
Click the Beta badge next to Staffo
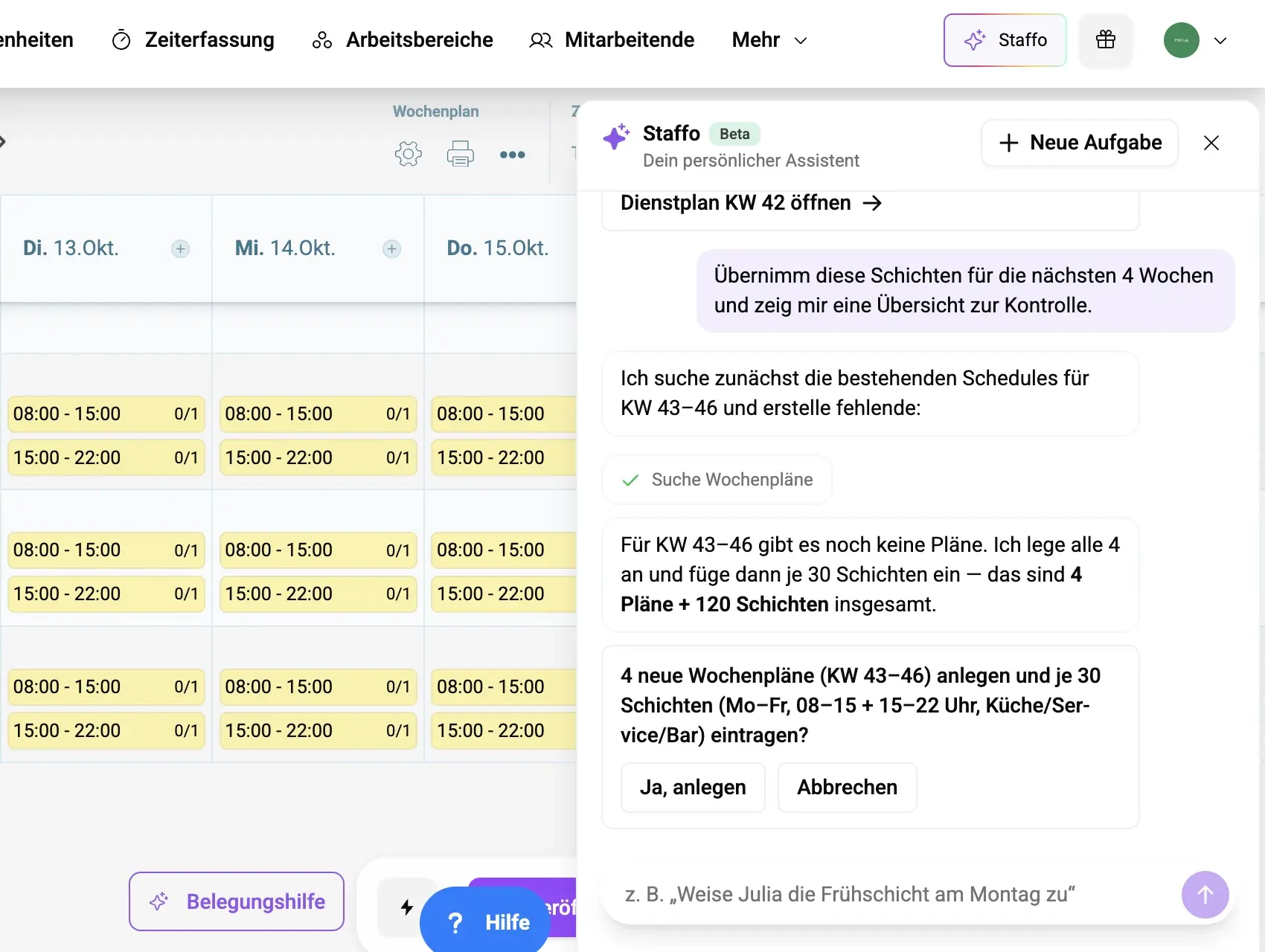pyautogui.click(x=734, y=134)
